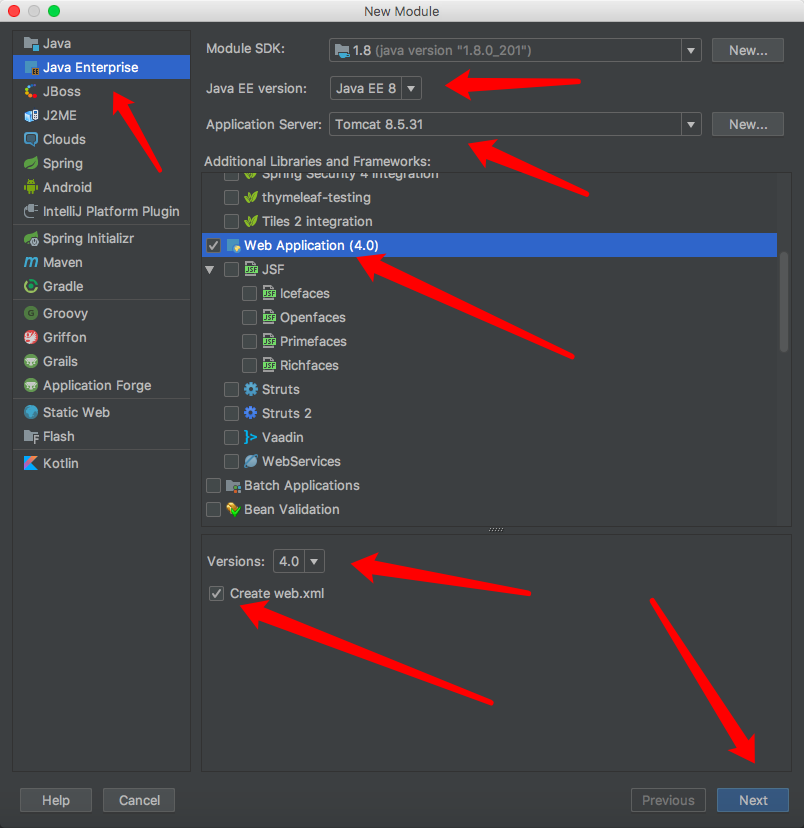Check the Openfaces checkbox
The height and width of the screenshot is (828, 804).
[249, 317]
